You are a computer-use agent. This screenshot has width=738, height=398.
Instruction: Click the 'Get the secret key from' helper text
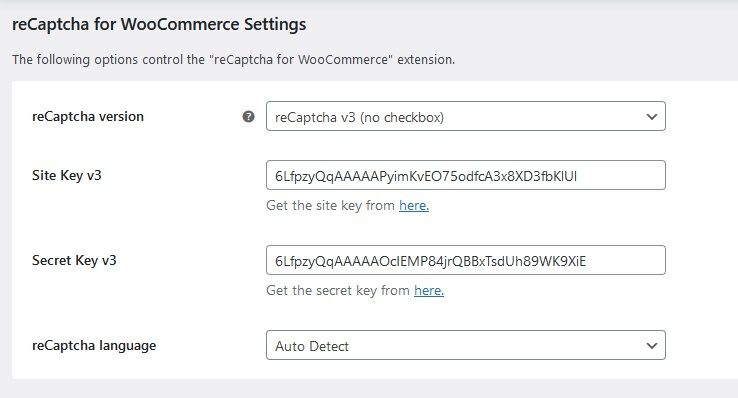click(x=338, y=290)
